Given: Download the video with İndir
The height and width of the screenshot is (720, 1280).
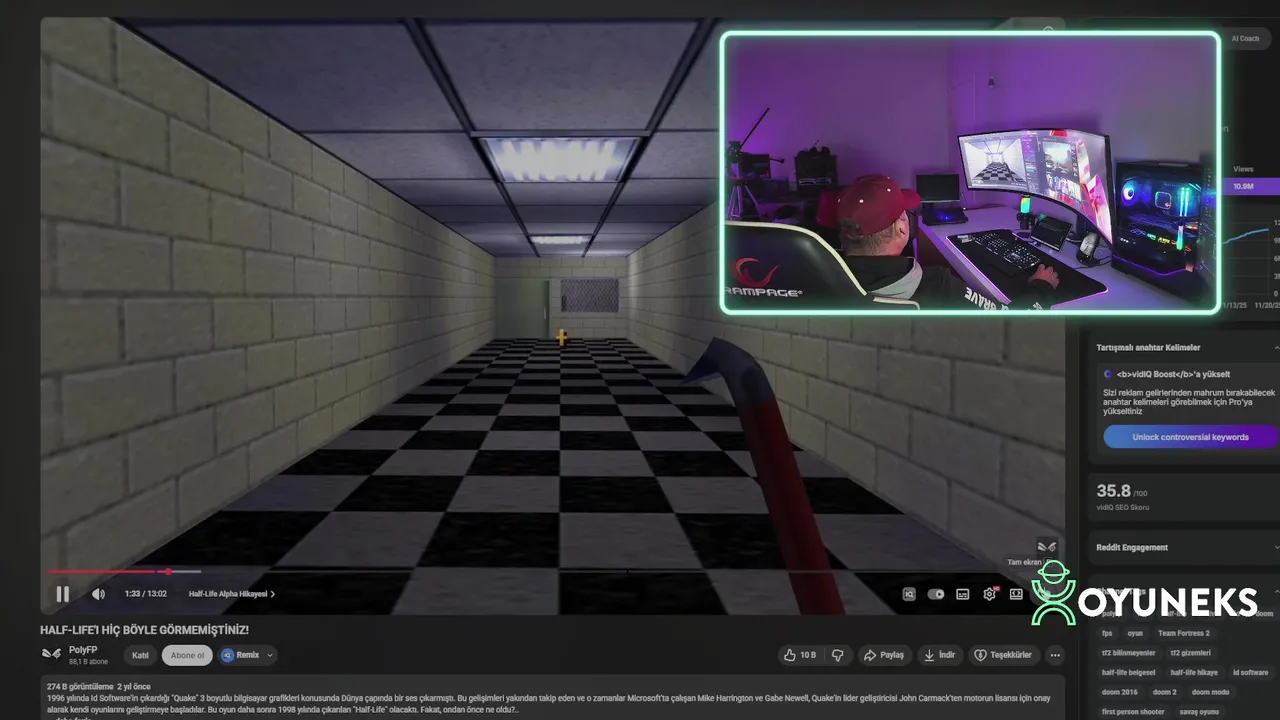Looking at the screenshot, I should pyautogui.click(x=940, y=655).
